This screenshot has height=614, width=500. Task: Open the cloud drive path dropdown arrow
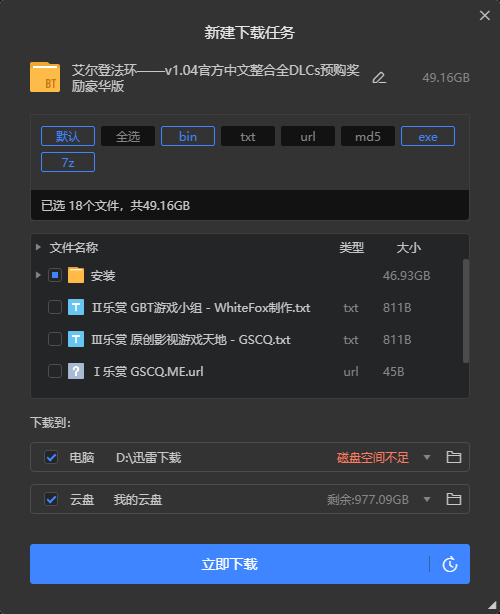(x=427, y=500)
